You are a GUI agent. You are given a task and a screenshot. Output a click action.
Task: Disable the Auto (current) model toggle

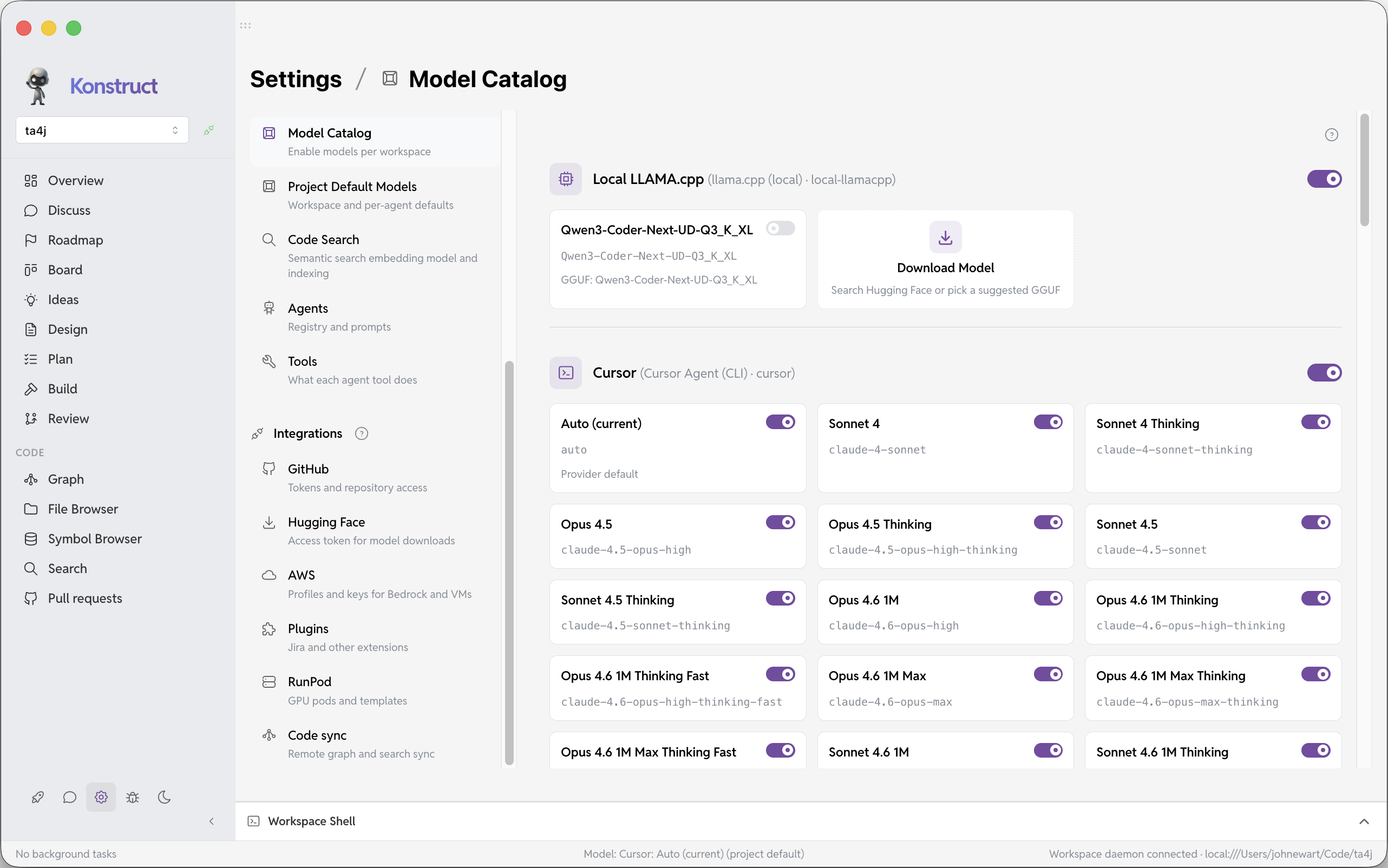point(781,423)
